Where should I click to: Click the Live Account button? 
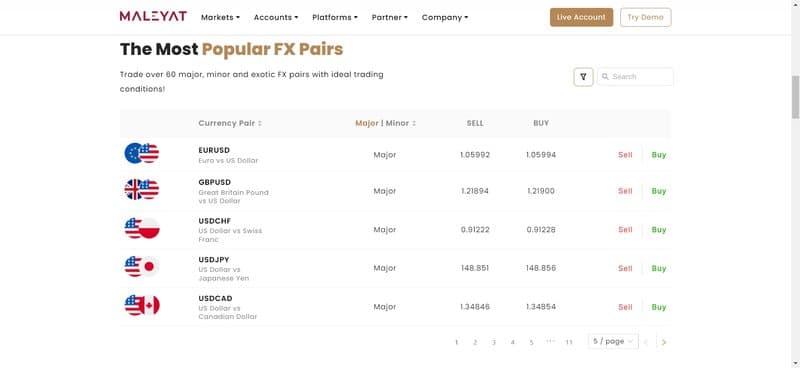(581, 17)
